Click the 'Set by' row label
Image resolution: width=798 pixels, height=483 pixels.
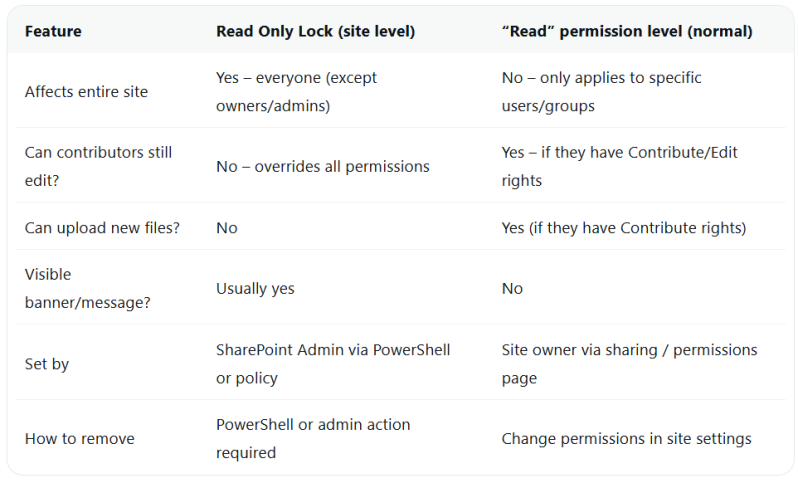[x=47, y=364]
